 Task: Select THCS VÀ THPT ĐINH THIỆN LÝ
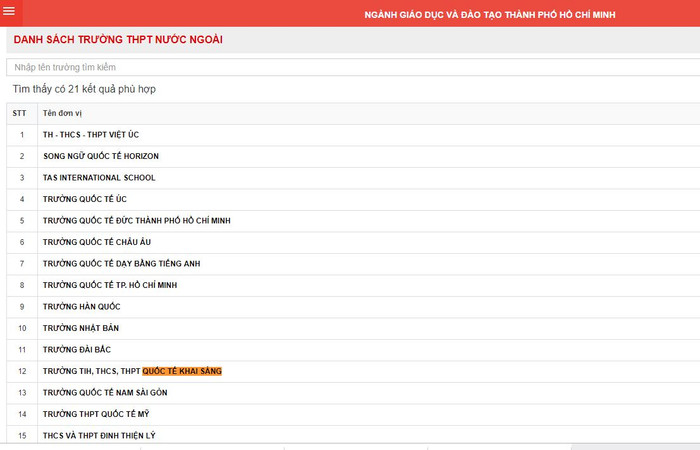coord(99,436)
